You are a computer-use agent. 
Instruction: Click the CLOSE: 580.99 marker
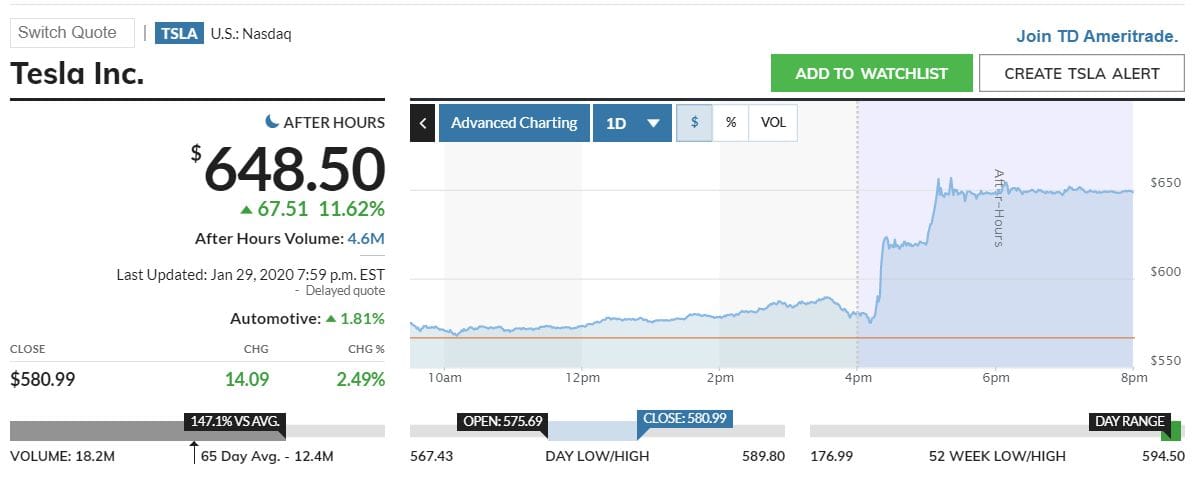(685, 419)
